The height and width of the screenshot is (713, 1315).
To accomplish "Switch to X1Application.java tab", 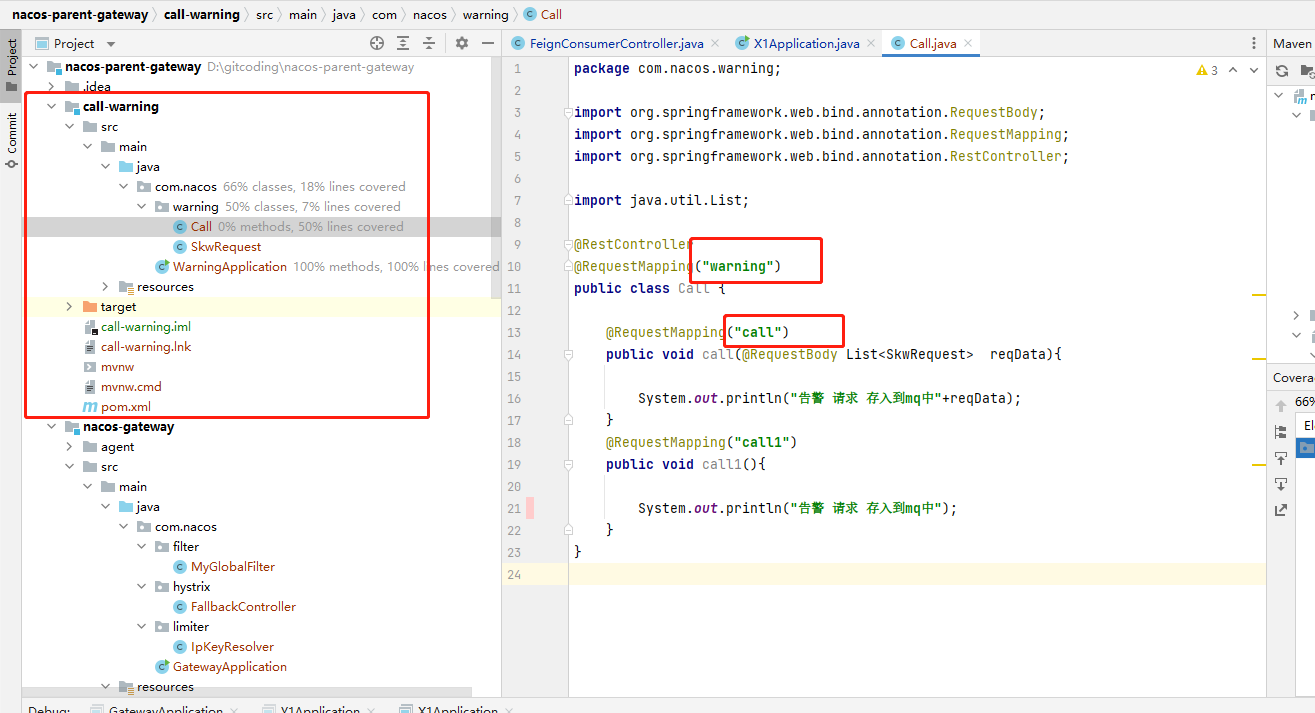I will click(806, 43).
